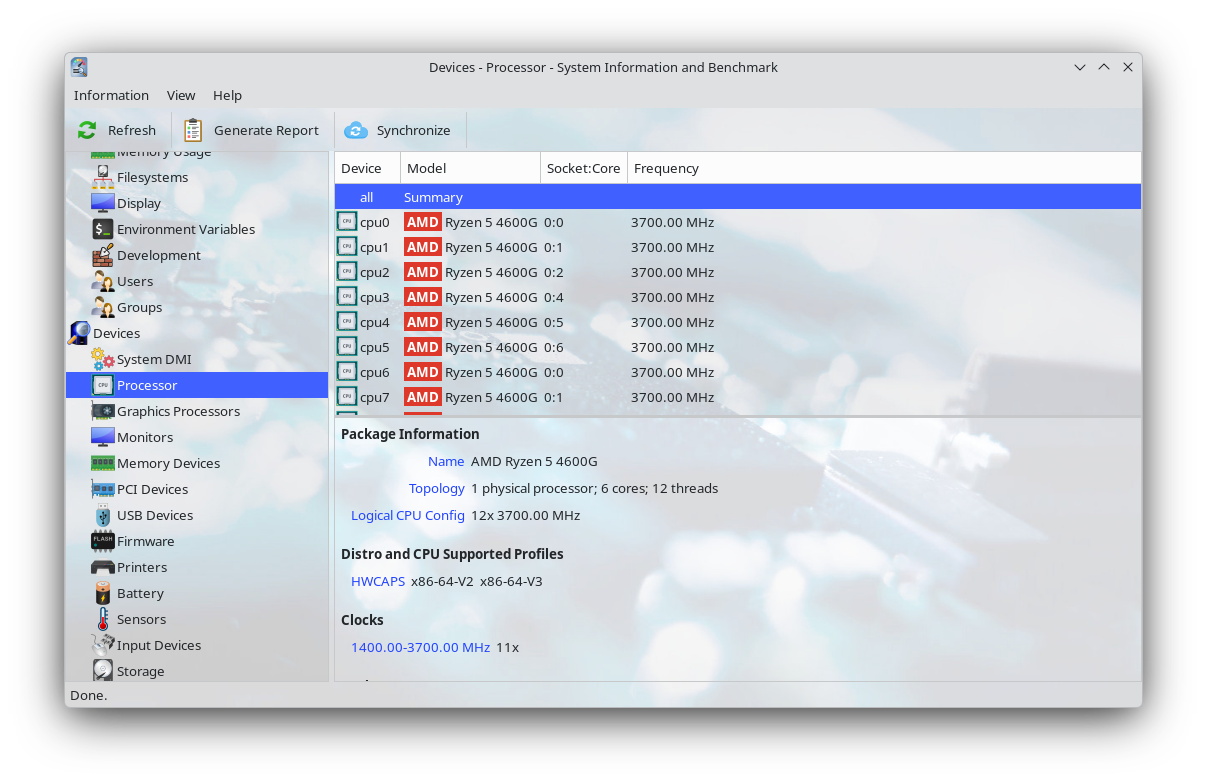Open the Sensors thermometer icon

tap(103, 619)
